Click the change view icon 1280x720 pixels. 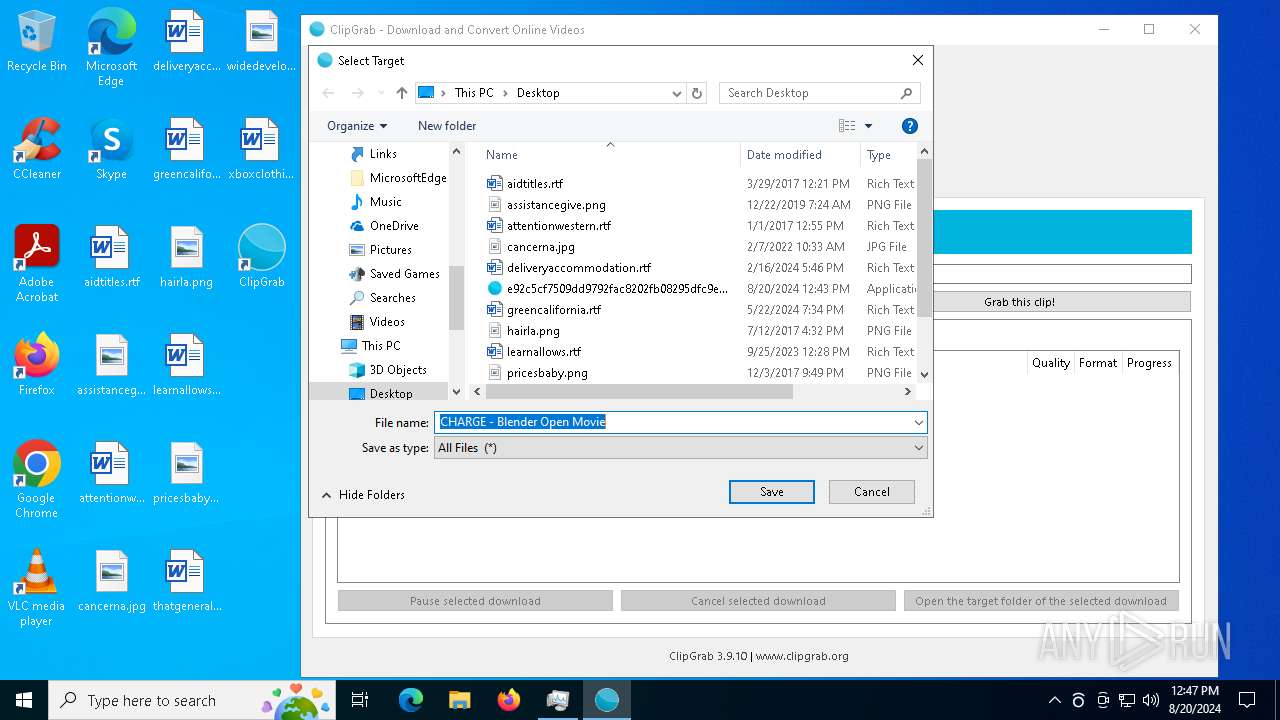[x=847, y=126]
